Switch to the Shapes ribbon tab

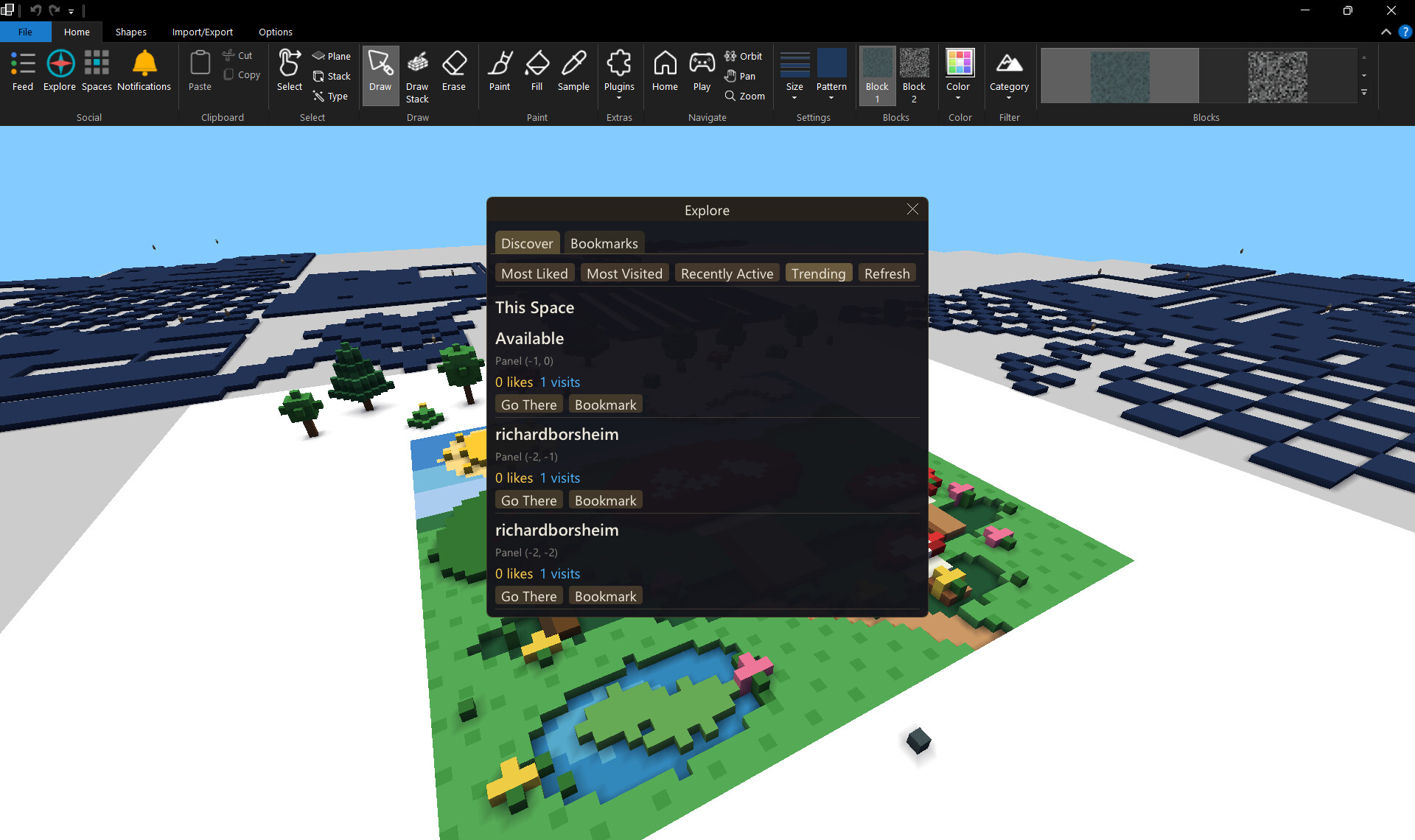(x=130, y=32)
